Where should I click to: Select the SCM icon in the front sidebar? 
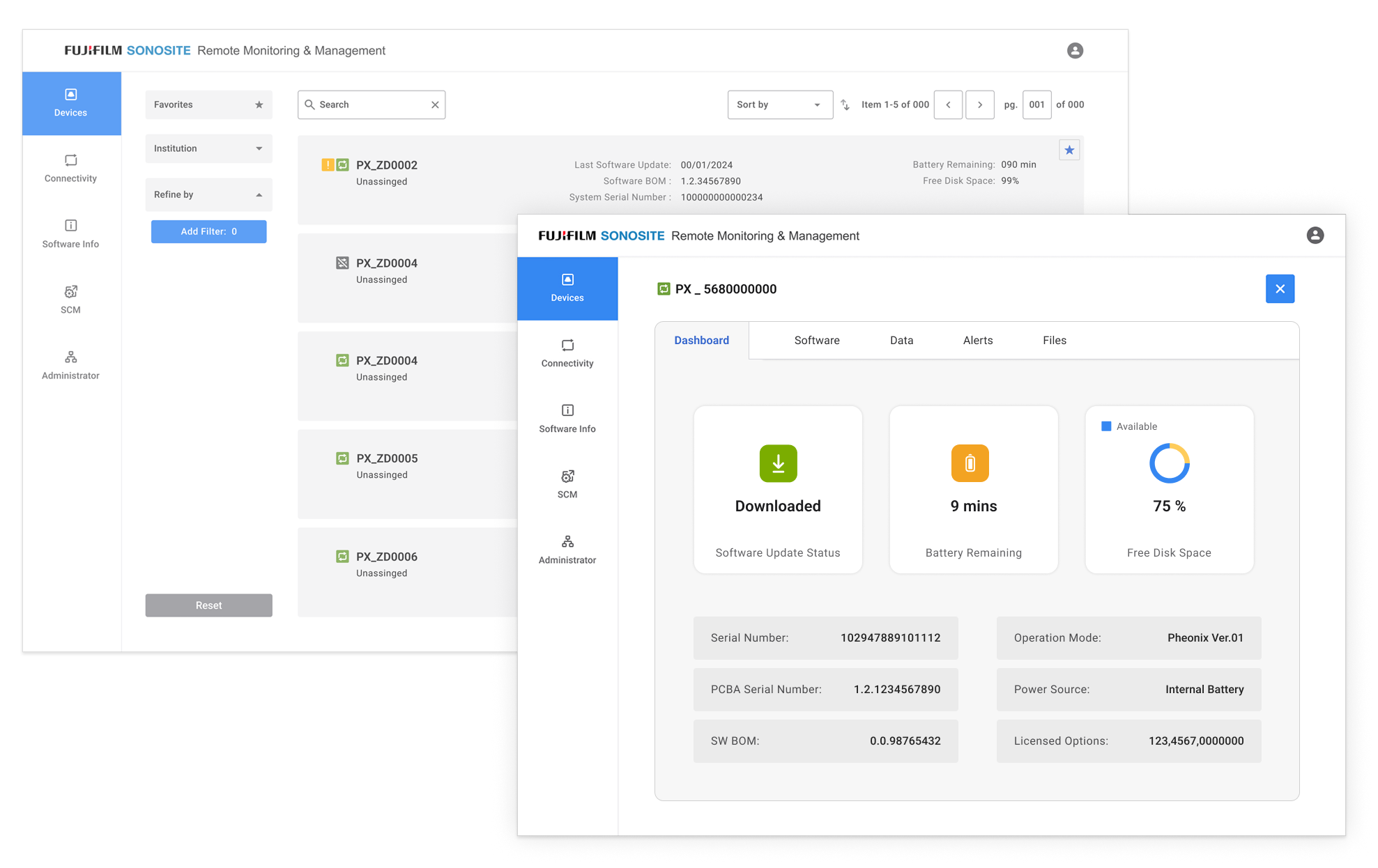[567, 476]
